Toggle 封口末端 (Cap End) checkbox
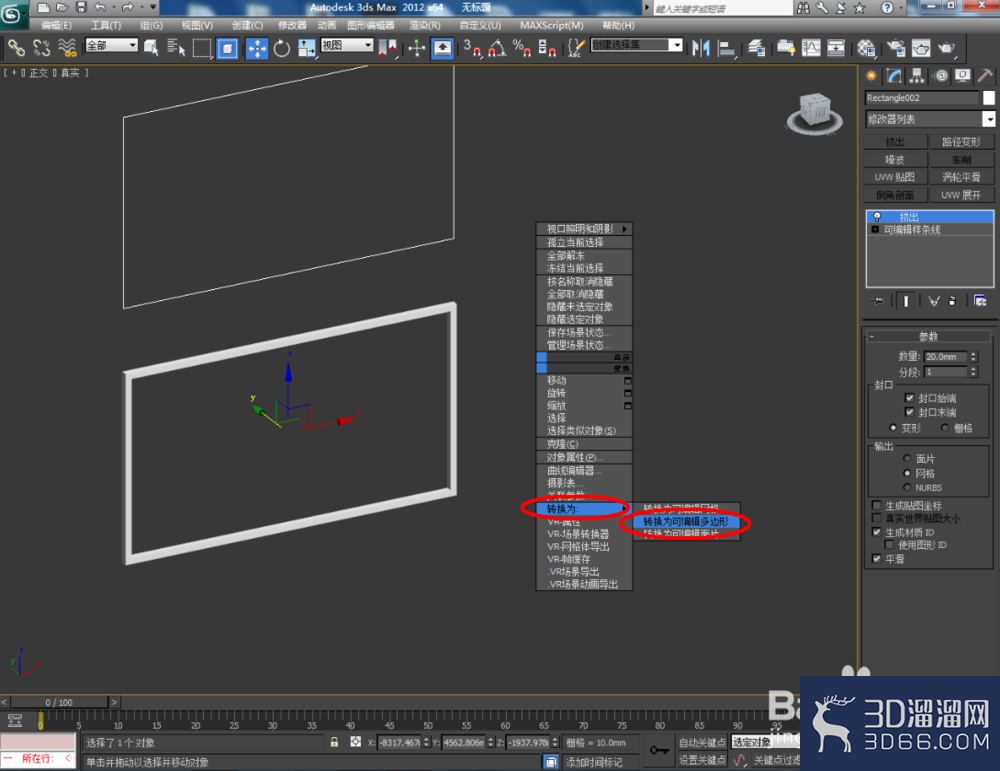This screenshot has width=1000, height=771. (909, 412)
